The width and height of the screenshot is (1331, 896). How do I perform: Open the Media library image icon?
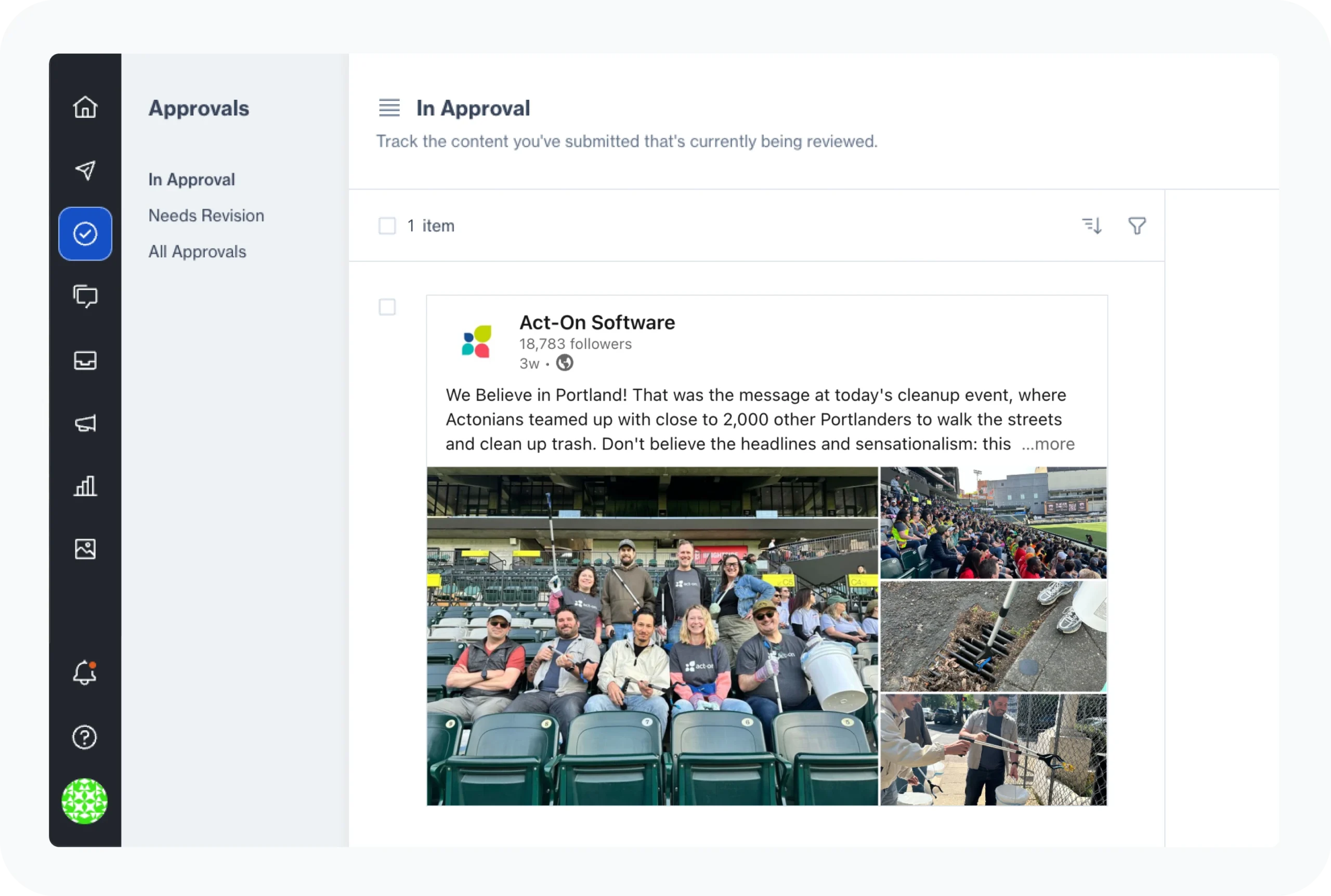click(x=85, y=549)
